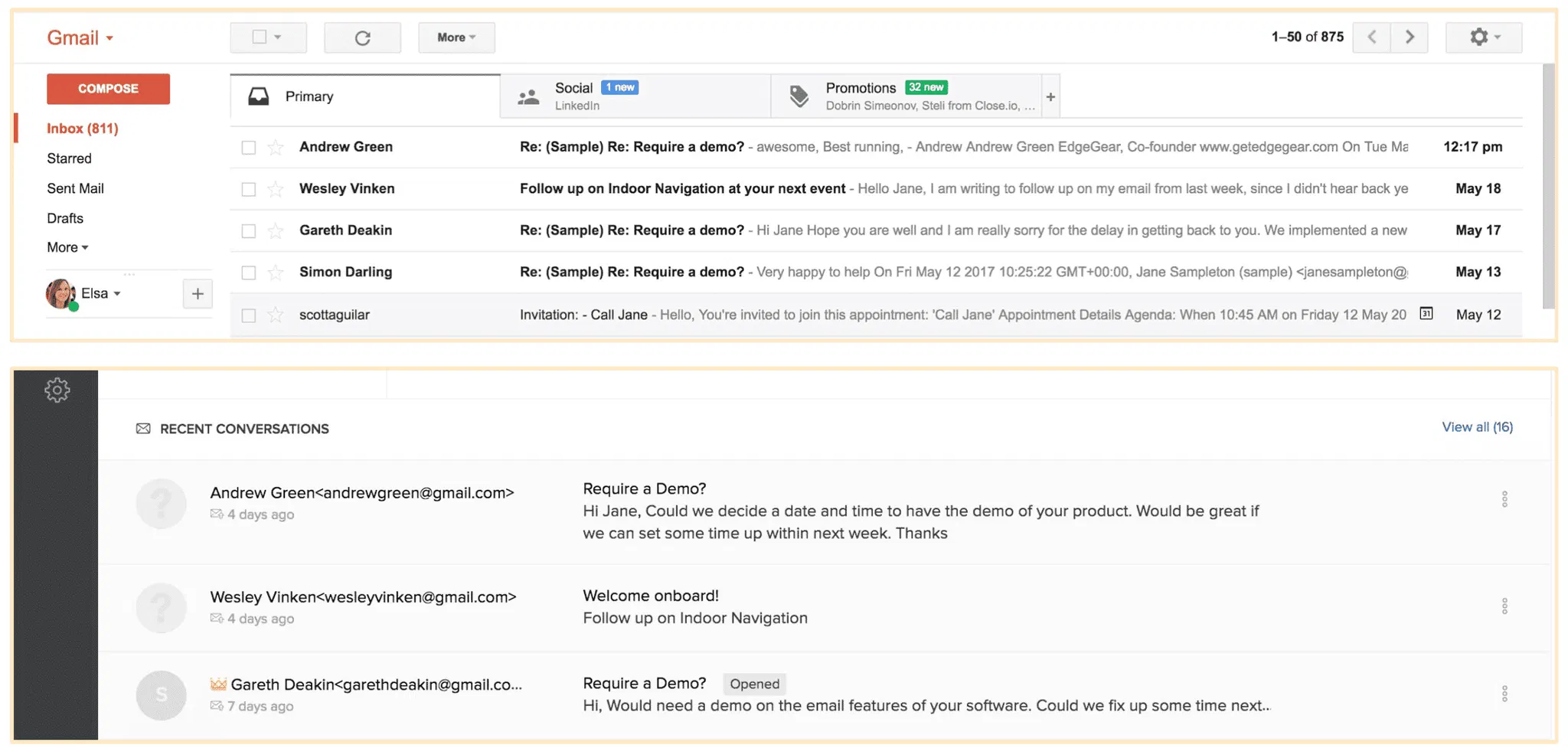Open the Gmail settings gear menu

[x=1483, y=38]
